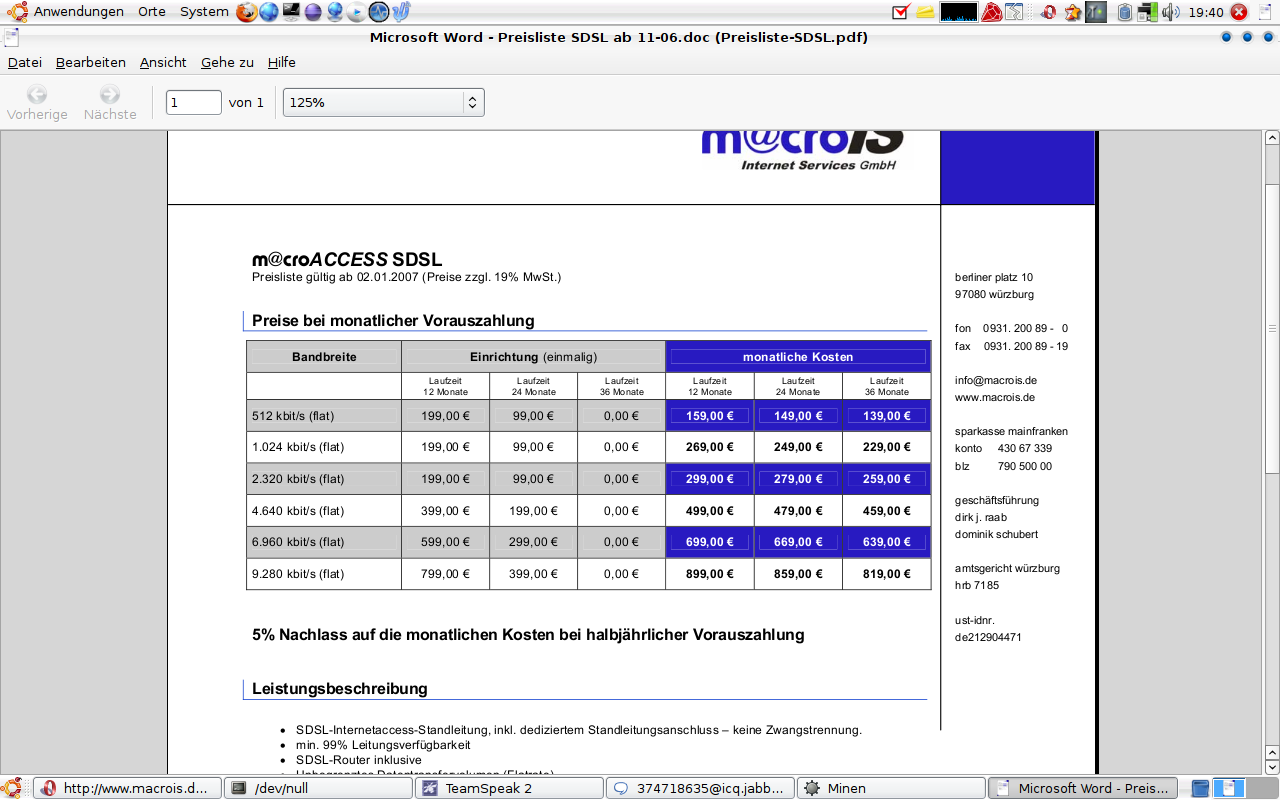Click the www.macrois.de text
The width and height of the screenshot is (1280, 800).
995,397
